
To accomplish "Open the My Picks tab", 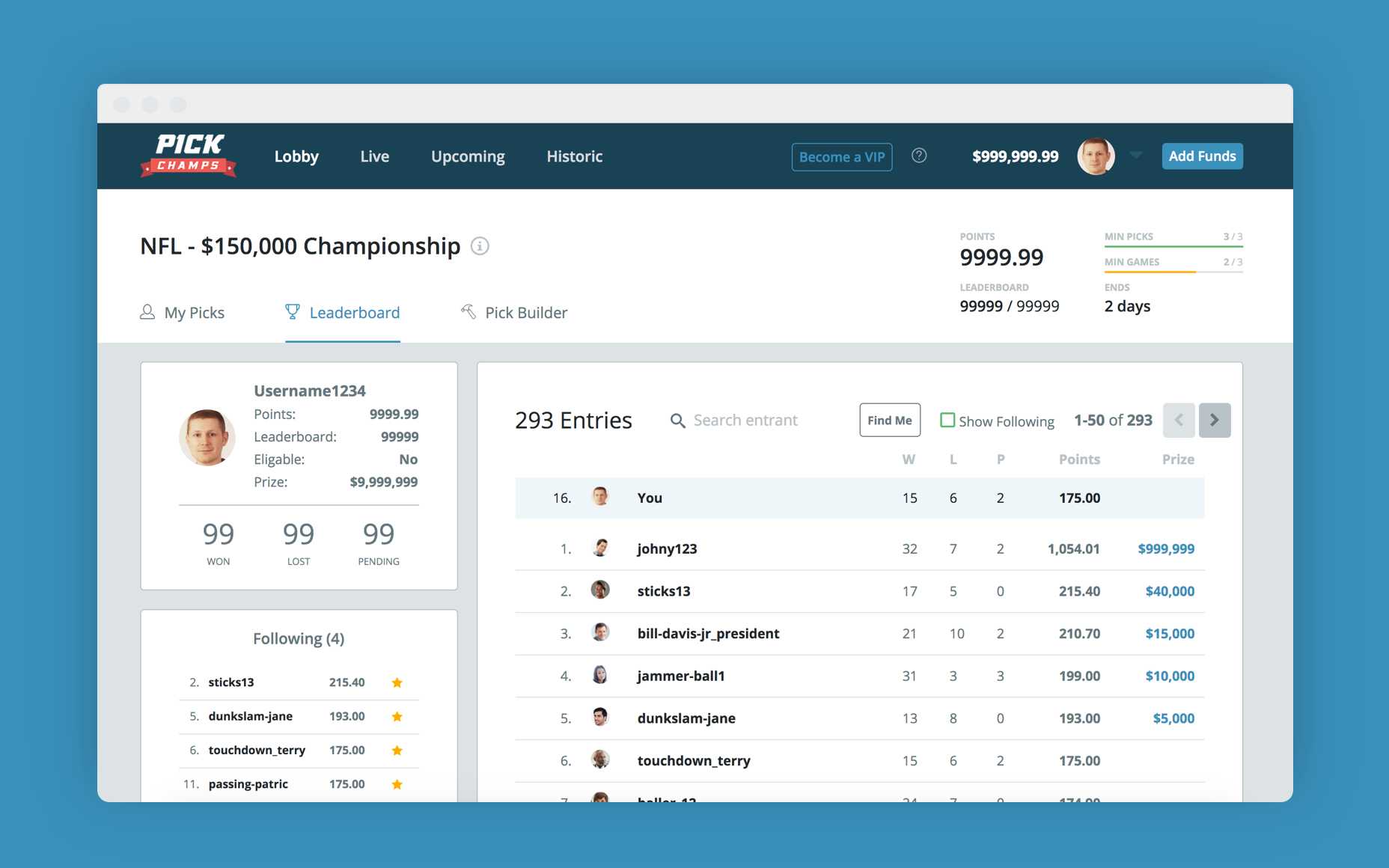I will 183,313.
